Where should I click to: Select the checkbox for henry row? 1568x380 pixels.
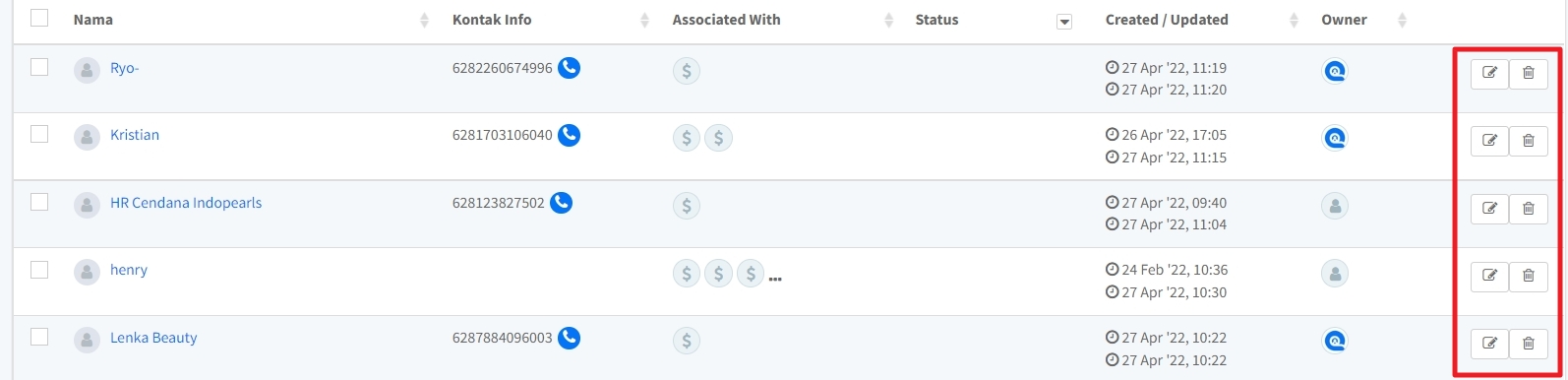point(39,269)
